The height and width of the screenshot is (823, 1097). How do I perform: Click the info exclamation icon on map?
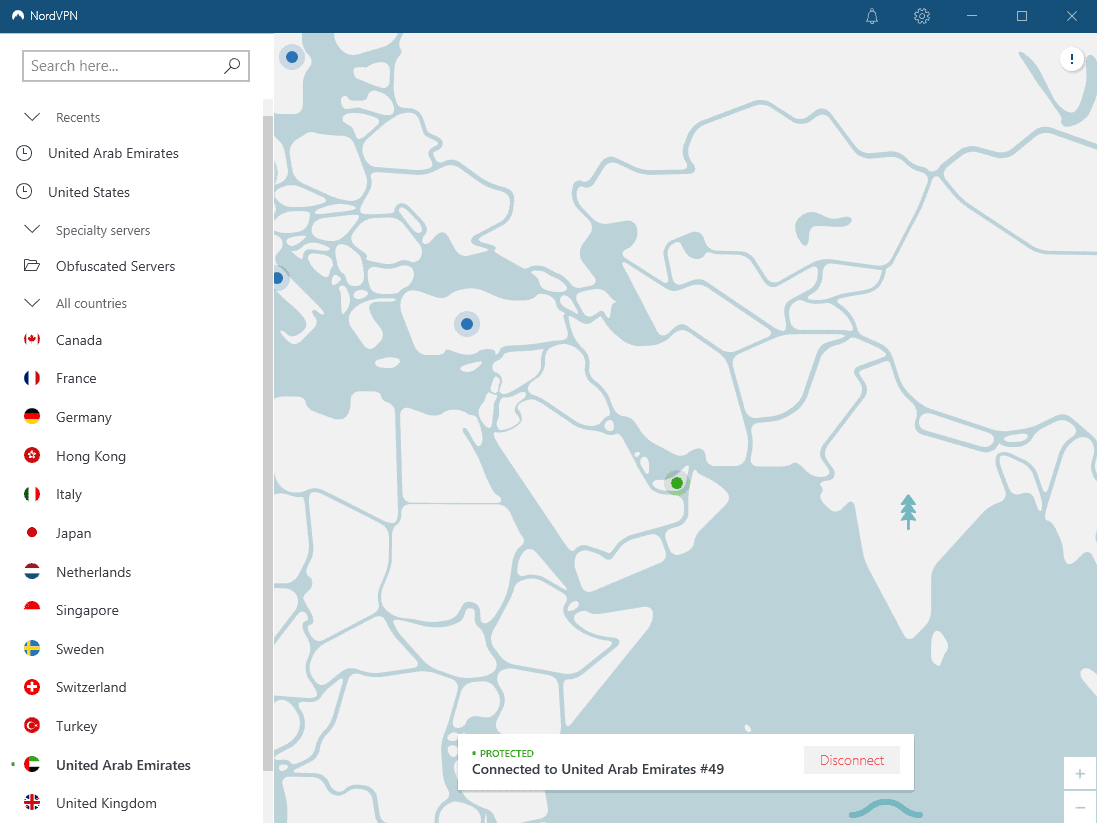(1072, 60)
